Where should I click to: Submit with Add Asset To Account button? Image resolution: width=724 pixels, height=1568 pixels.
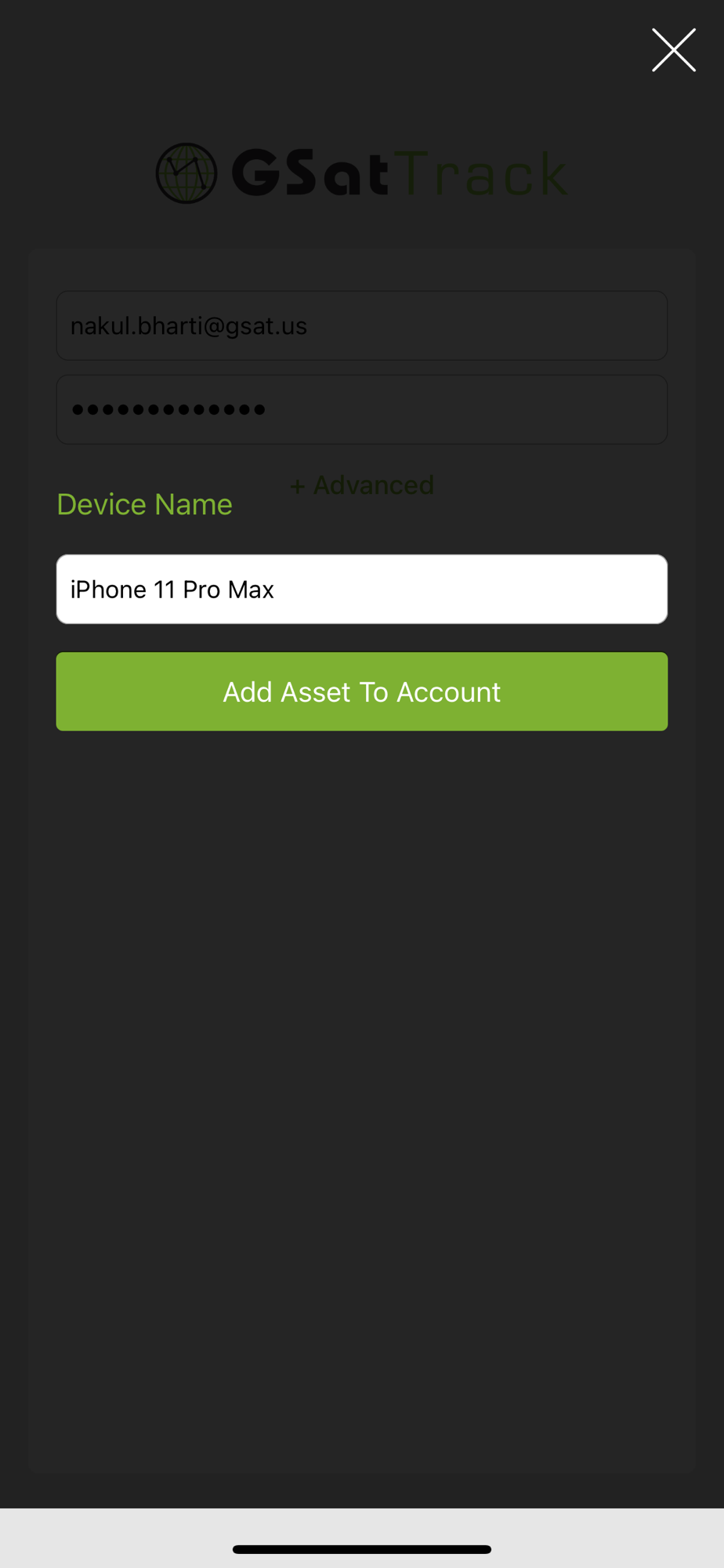coord(362,691)
